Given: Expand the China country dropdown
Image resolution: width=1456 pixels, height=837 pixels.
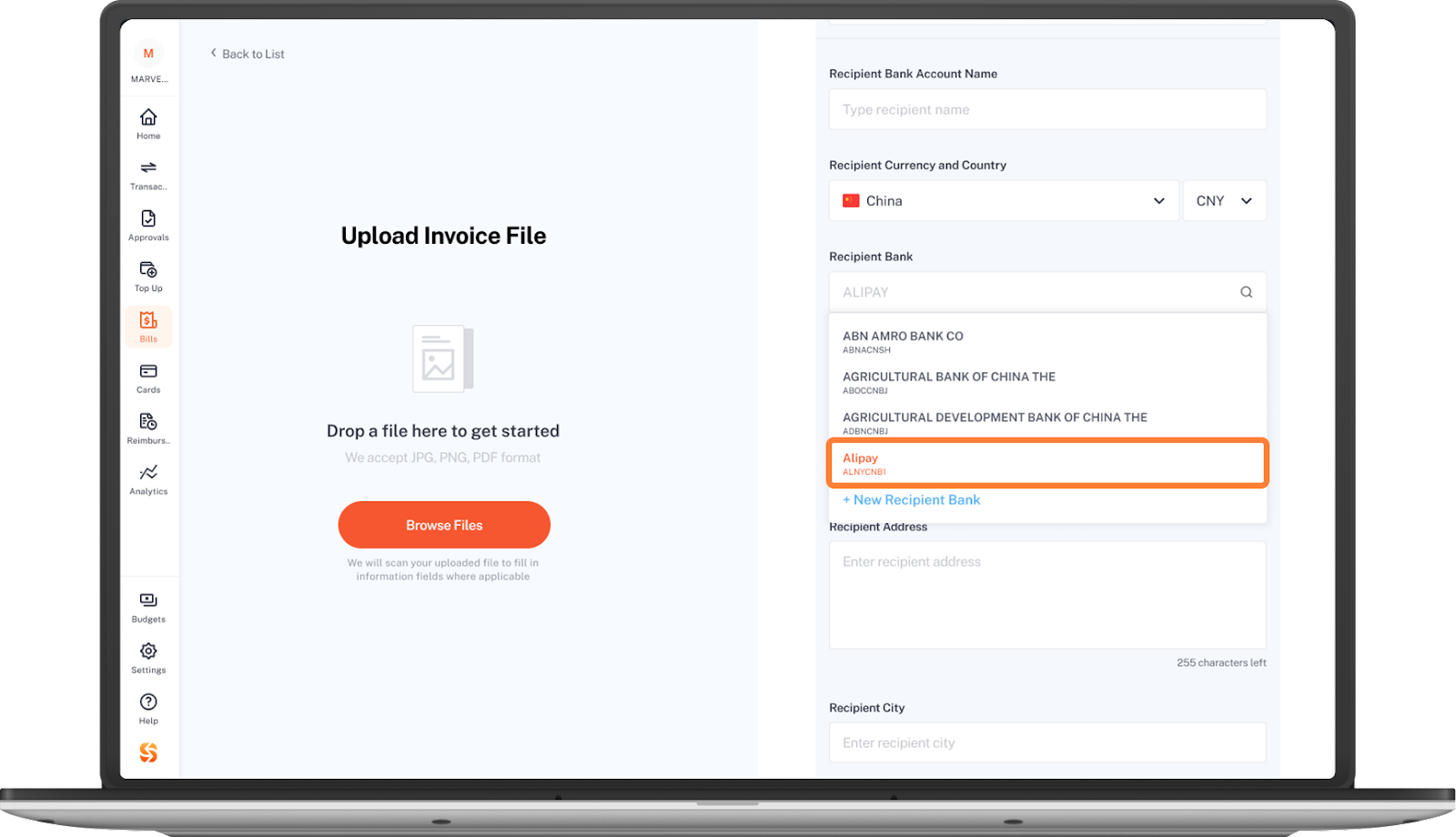Looking at the screenshot, I should click(x=1005, y=201).
